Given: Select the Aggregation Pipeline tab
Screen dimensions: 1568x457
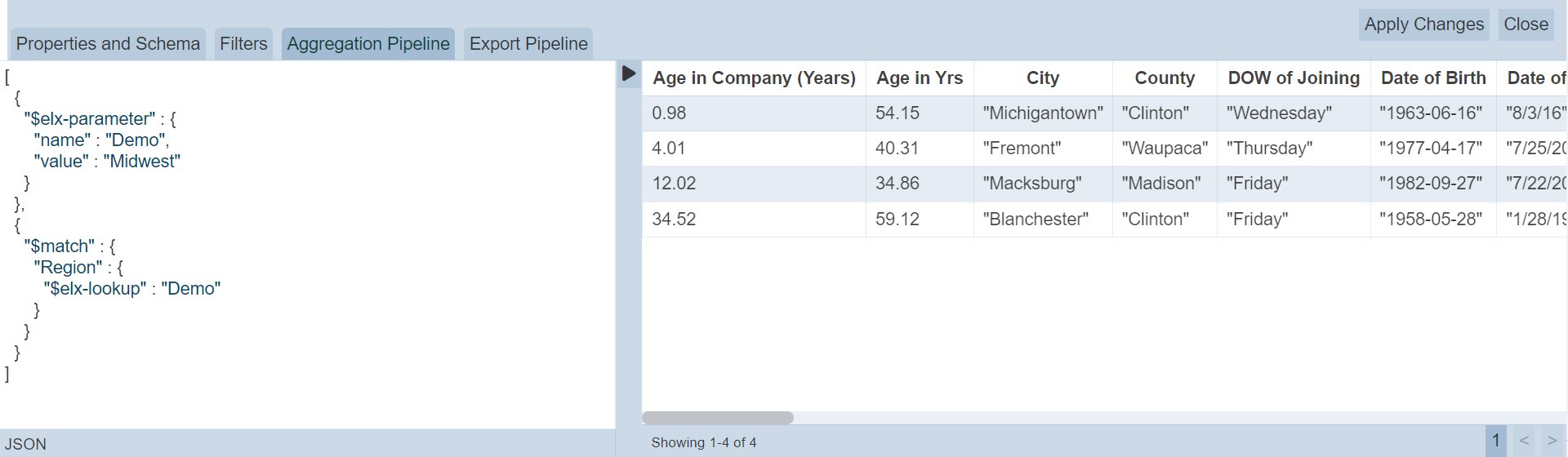Looking at the screenshot, I should pos(368,44).
